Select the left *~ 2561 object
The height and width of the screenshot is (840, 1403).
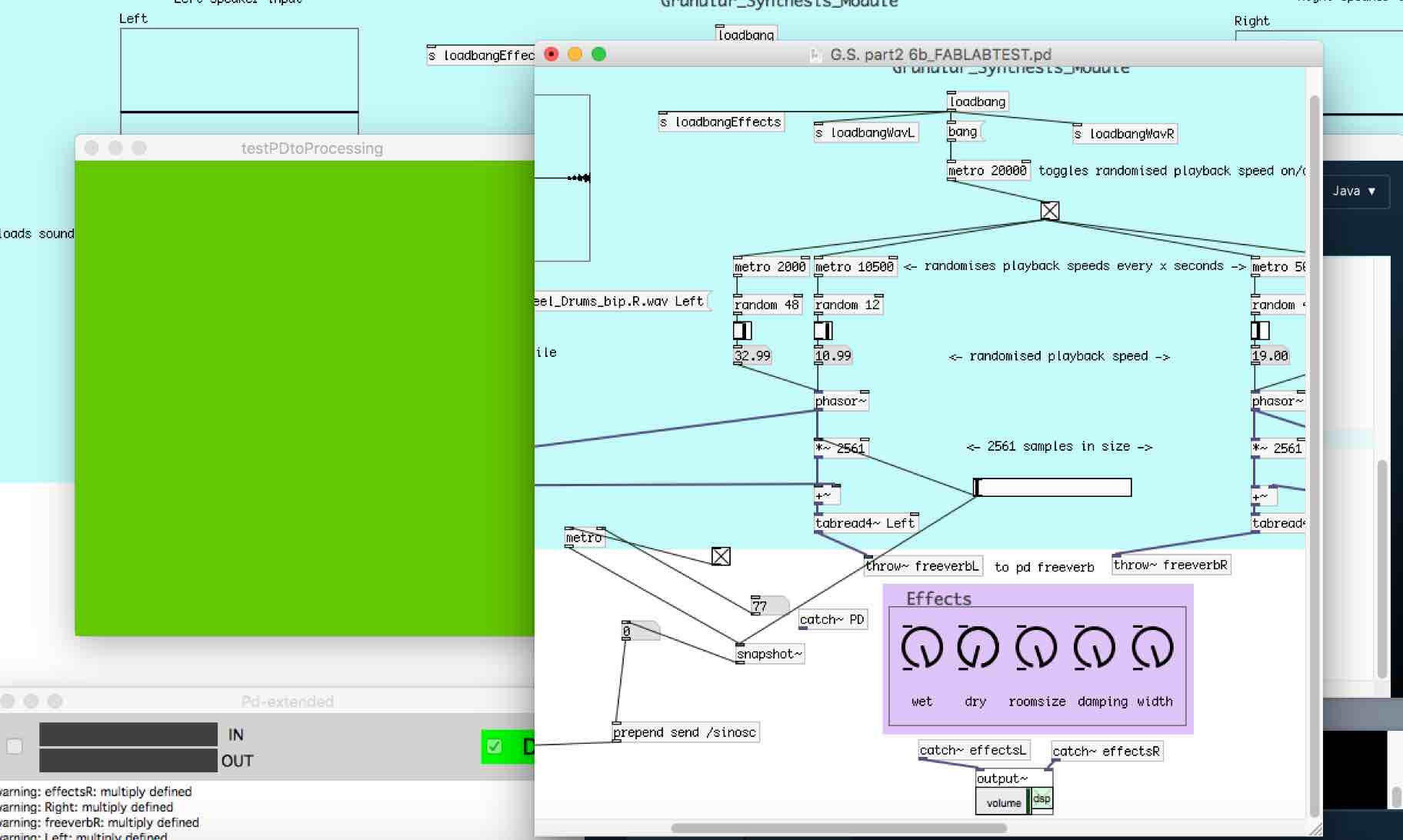coord(841,448)
